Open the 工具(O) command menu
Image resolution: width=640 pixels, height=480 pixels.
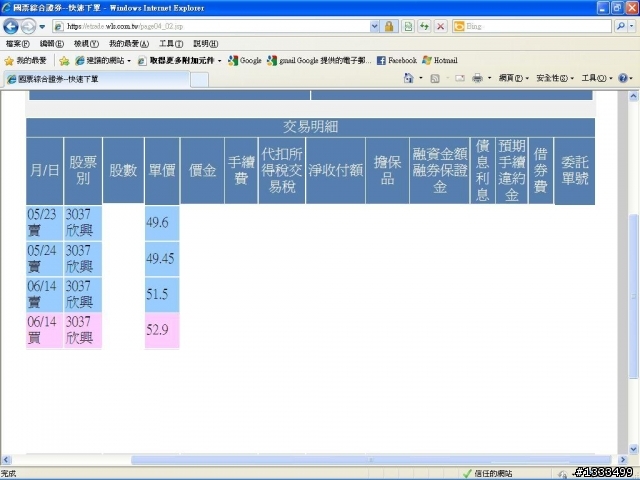click(597, 78)
